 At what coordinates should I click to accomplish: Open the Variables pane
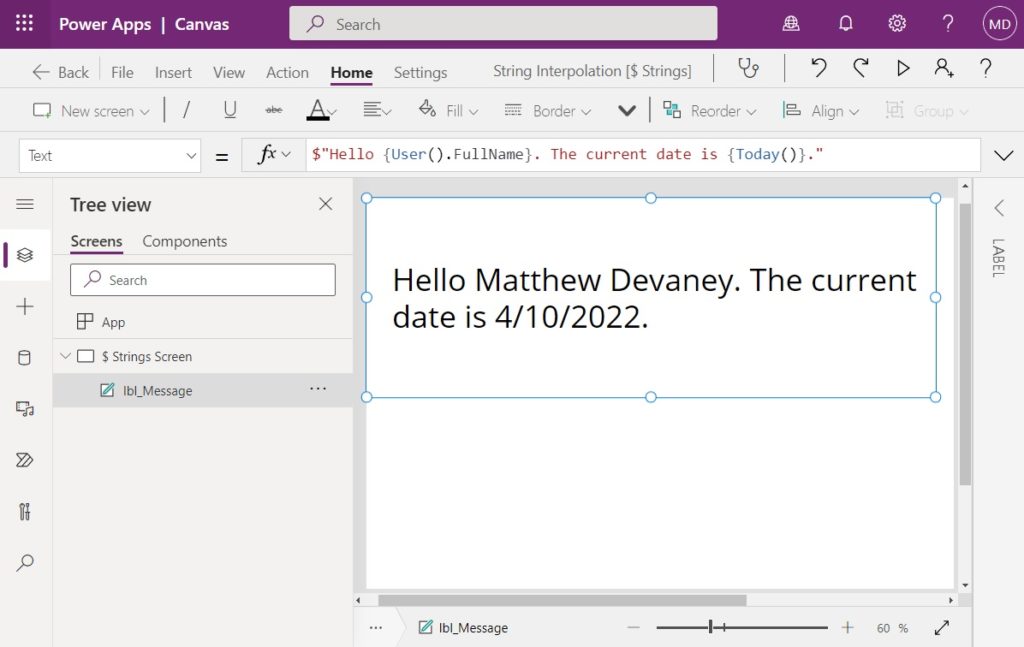(25, 511)
